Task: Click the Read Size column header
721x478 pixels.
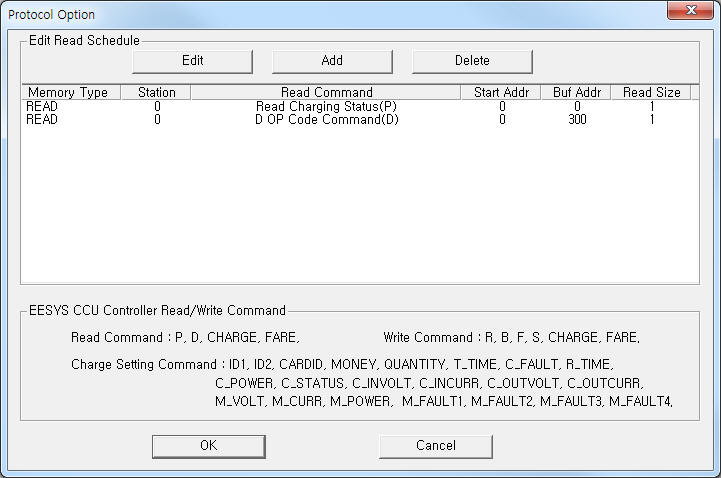Action: (651, 92)
